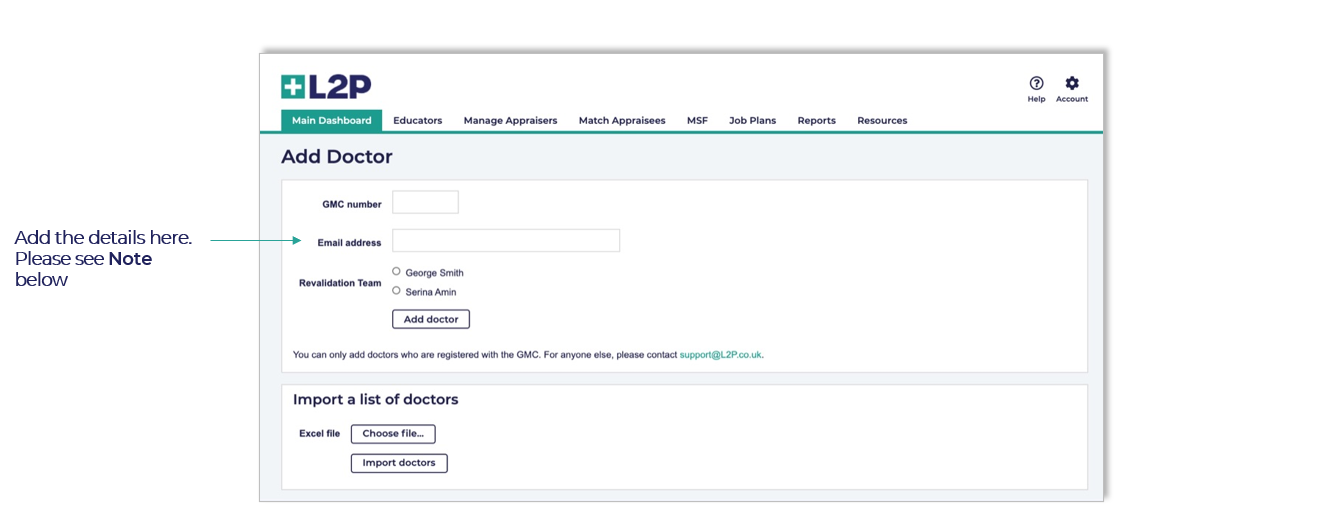Go to the Manage Appraisers tab

point(510,121)
